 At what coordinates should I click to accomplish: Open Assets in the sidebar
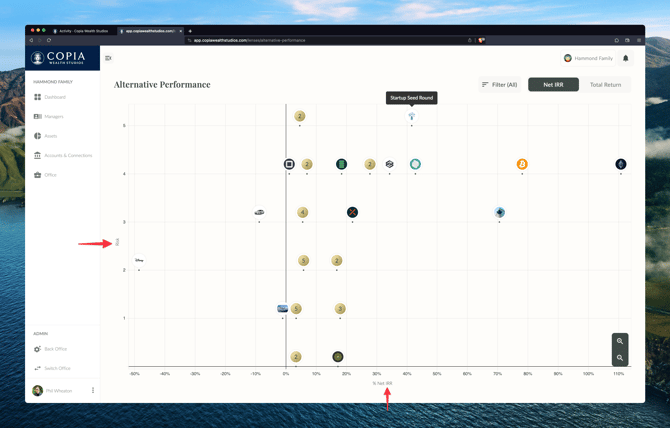pos(50,136)
